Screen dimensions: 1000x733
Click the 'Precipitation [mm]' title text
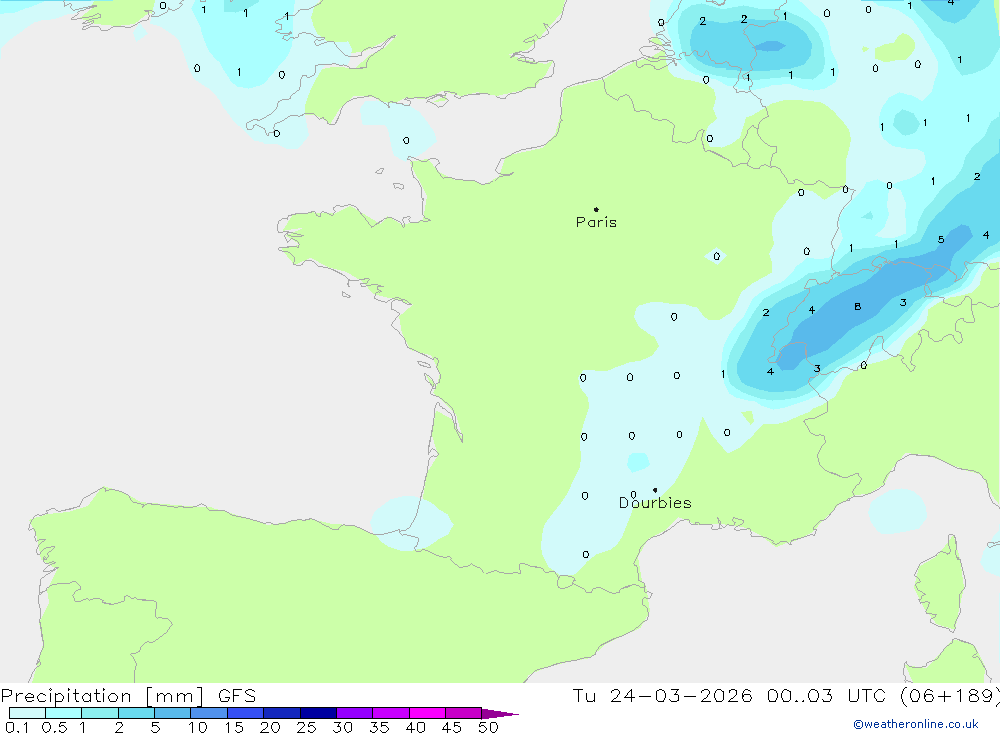[102, 696]
